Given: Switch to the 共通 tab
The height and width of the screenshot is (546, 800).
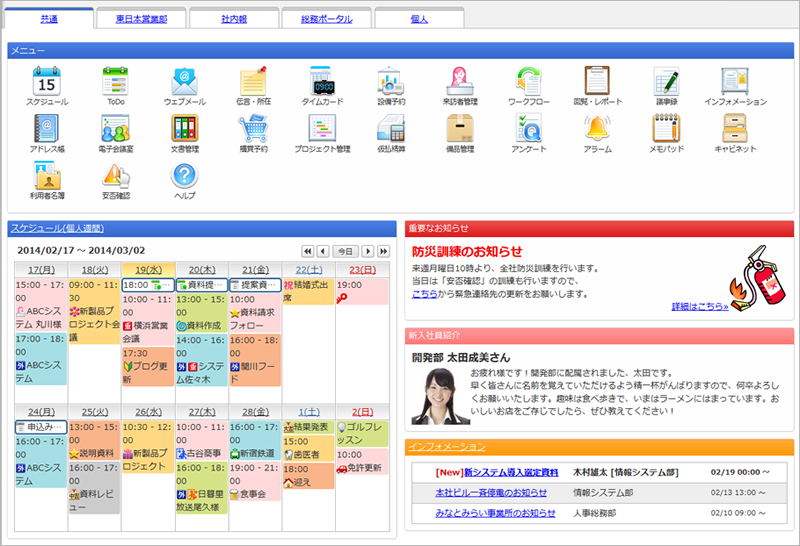Looking at the screenshot, I should click(49, 19).
